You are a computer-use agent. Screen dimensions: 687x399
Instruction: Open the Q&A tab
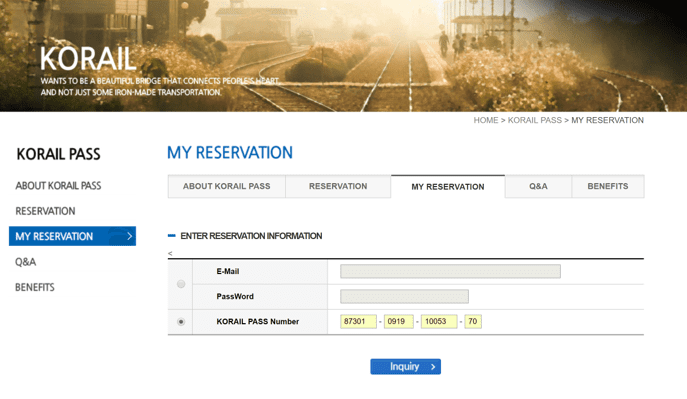[x=538, y=186]
